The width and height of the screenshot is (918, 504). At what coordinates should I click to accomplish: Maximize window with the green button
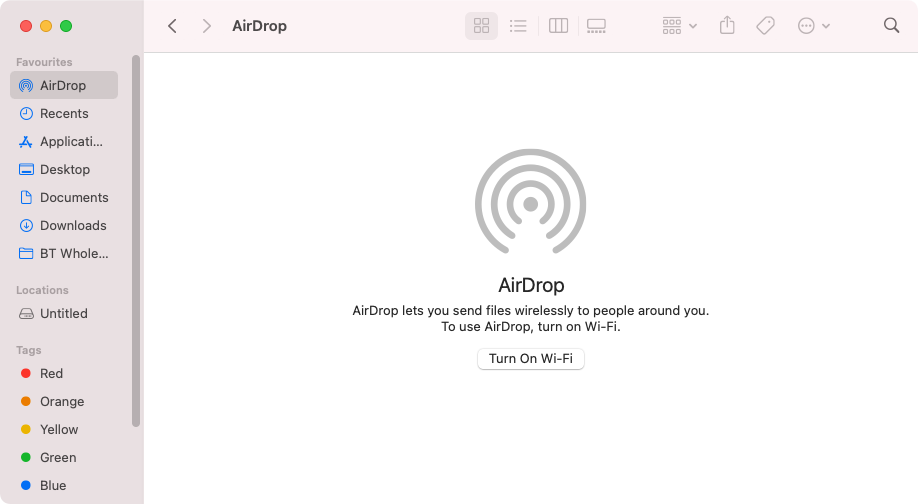tap(66, 26)
